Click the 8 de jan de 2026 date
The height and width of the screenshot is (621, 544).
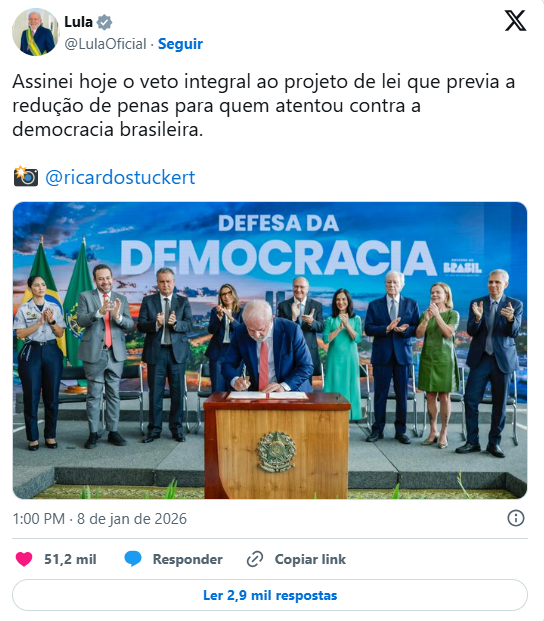131,519
